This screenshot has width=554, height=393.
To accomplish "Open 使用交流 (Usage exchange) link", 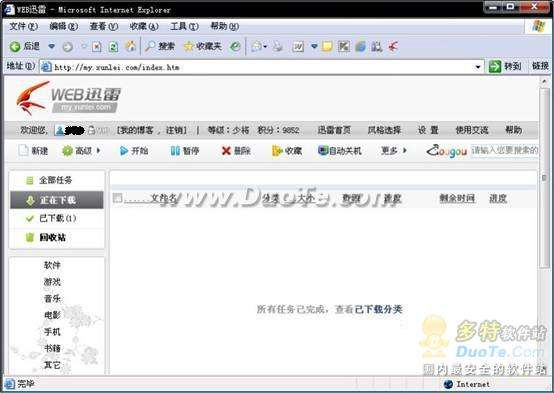I will pyautogui.click(x=472, y=130).
